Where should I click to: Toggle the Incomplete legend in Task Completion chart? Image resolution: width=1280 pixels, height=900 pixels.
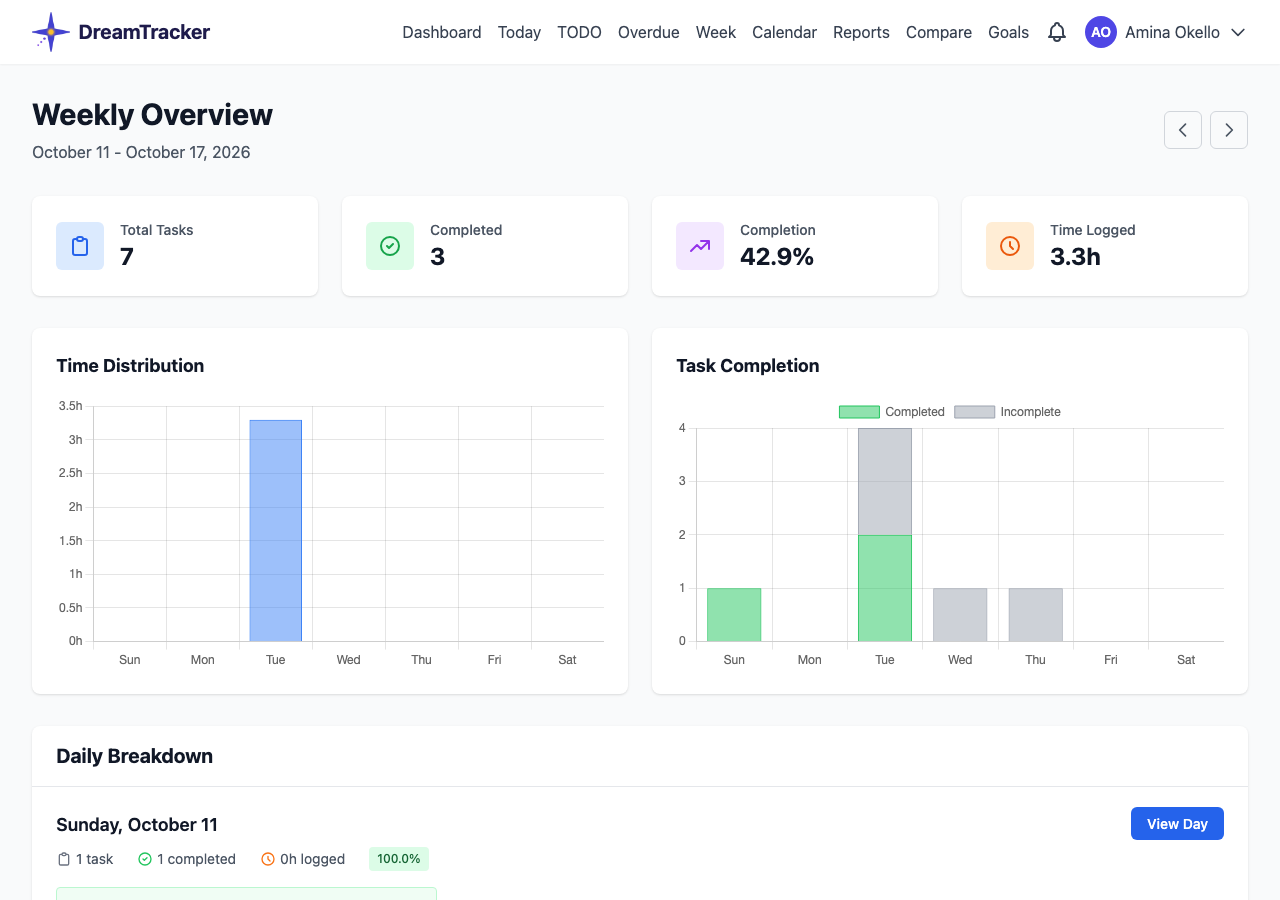(1007, 412)
